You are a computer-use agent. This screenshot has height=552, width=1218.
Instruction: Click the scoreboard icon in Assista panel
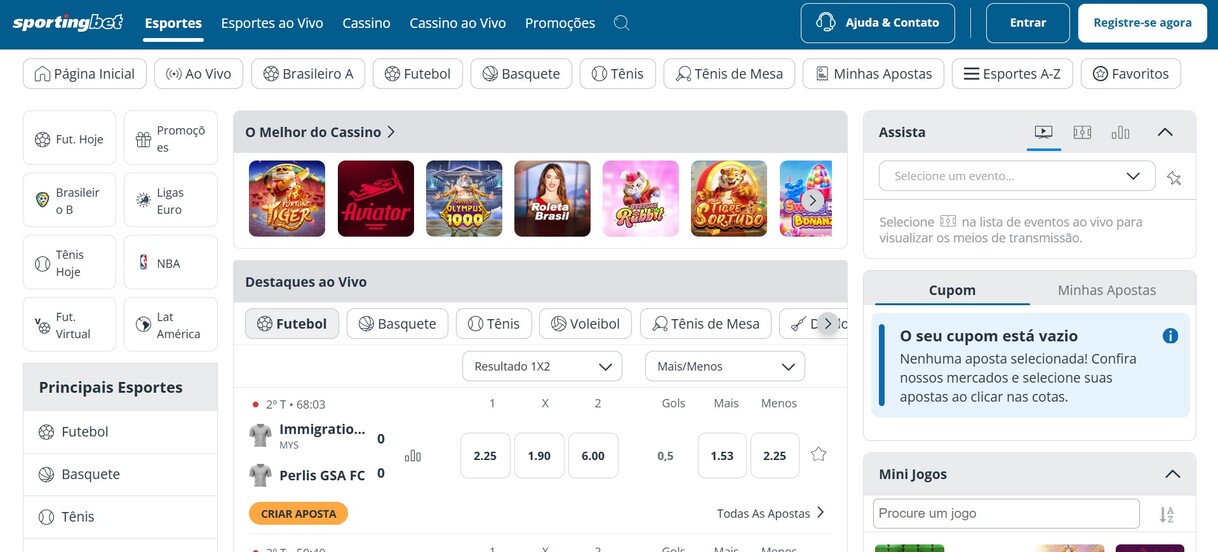(1082, 132)
